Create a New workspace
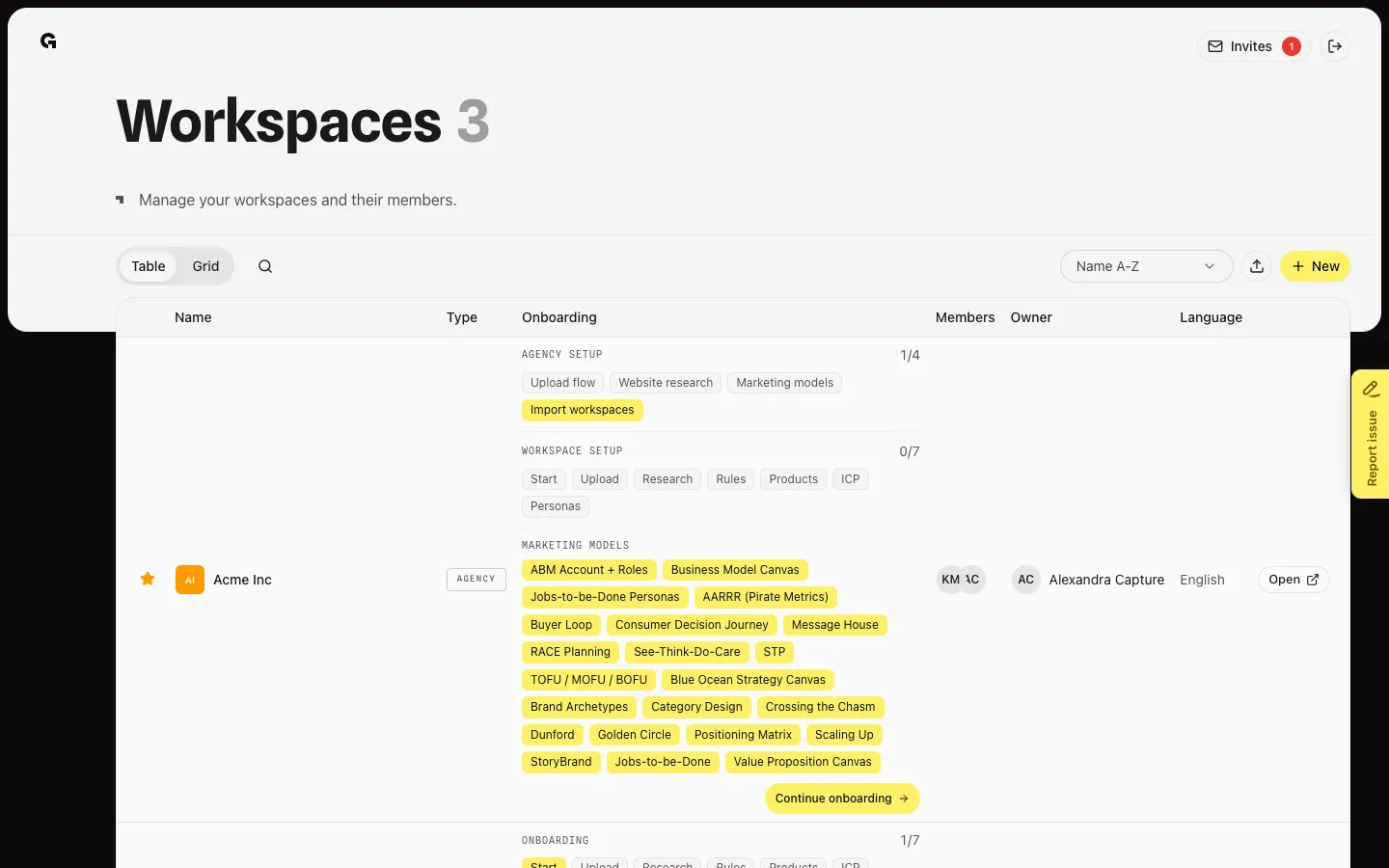 coord(1315,266)
